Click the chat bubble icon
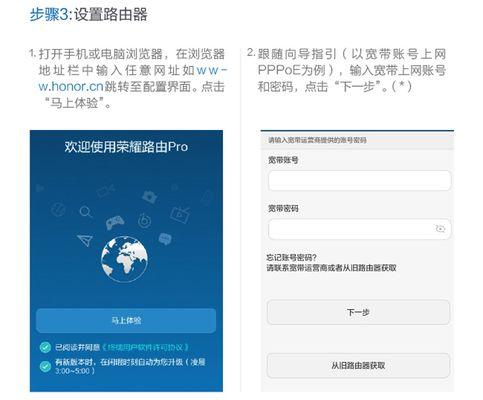 (165, 239)
